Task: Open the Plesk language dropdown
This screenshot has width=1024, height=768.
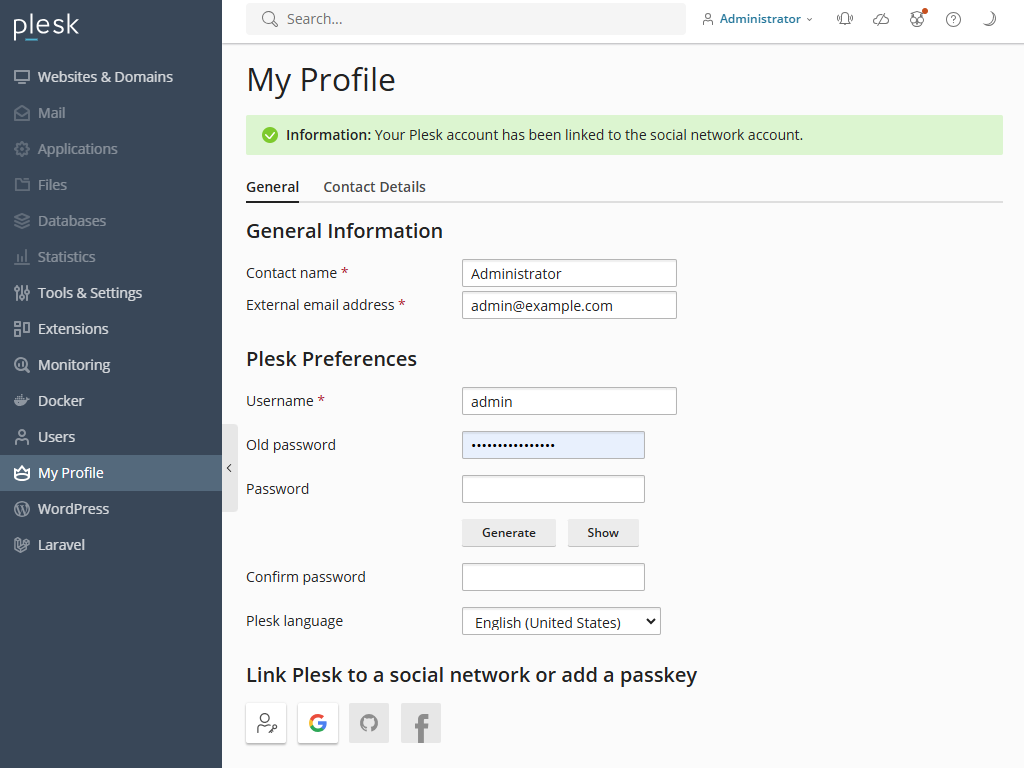Action: [561, 621]
